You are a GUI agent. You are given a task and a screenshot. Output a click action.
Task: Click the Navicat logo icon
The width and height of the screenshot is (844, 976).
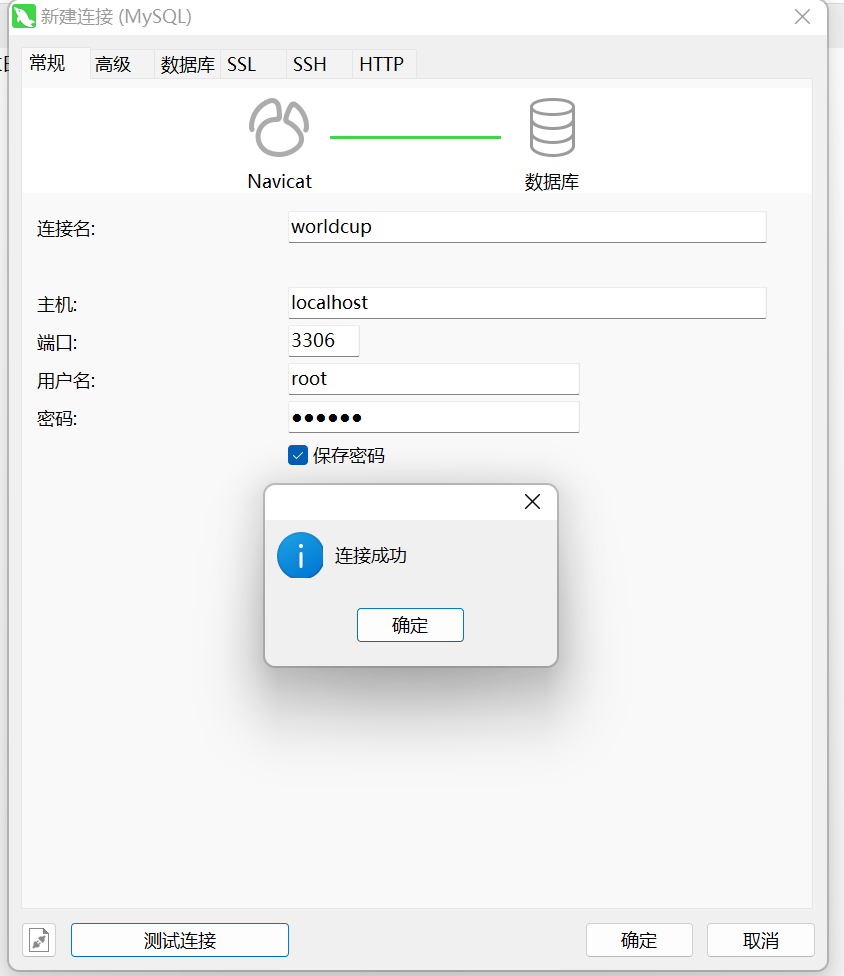279,128
